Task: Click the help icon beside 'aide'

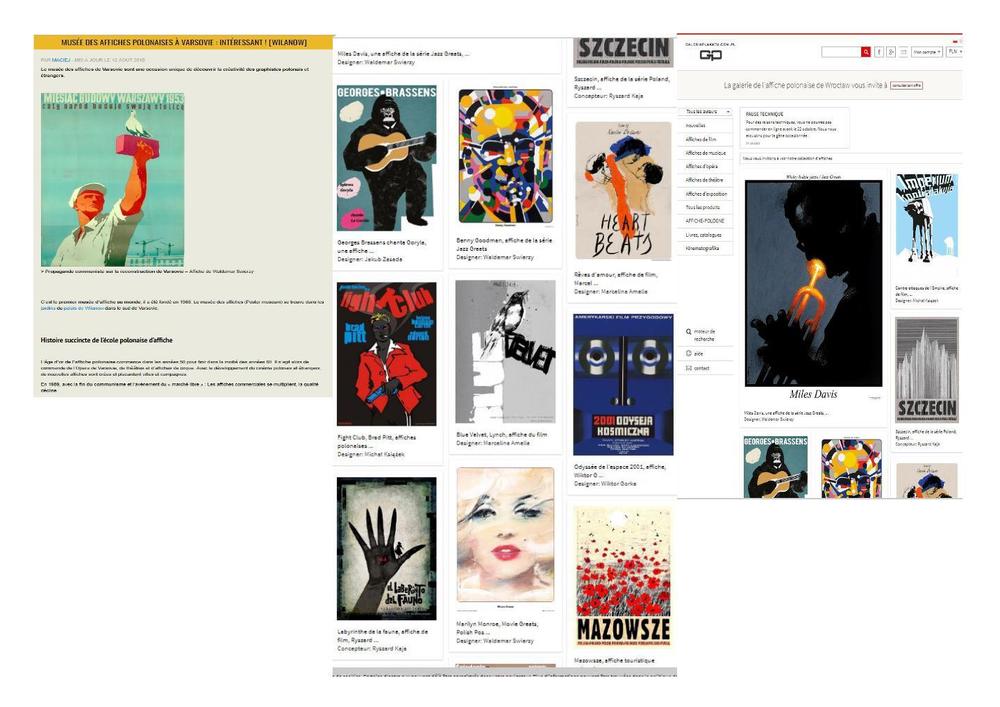Action: [x=689, y=353]
